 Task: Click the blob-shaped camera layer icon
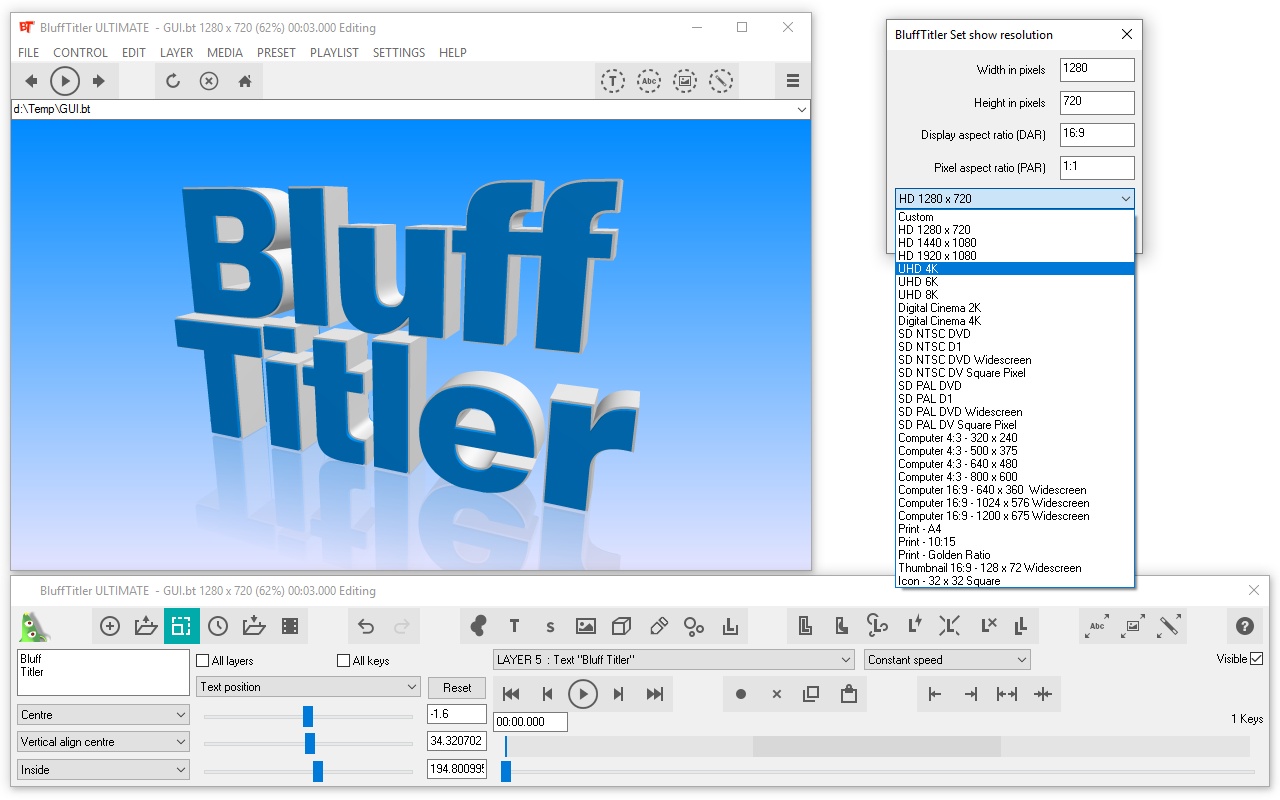point(478,626)
